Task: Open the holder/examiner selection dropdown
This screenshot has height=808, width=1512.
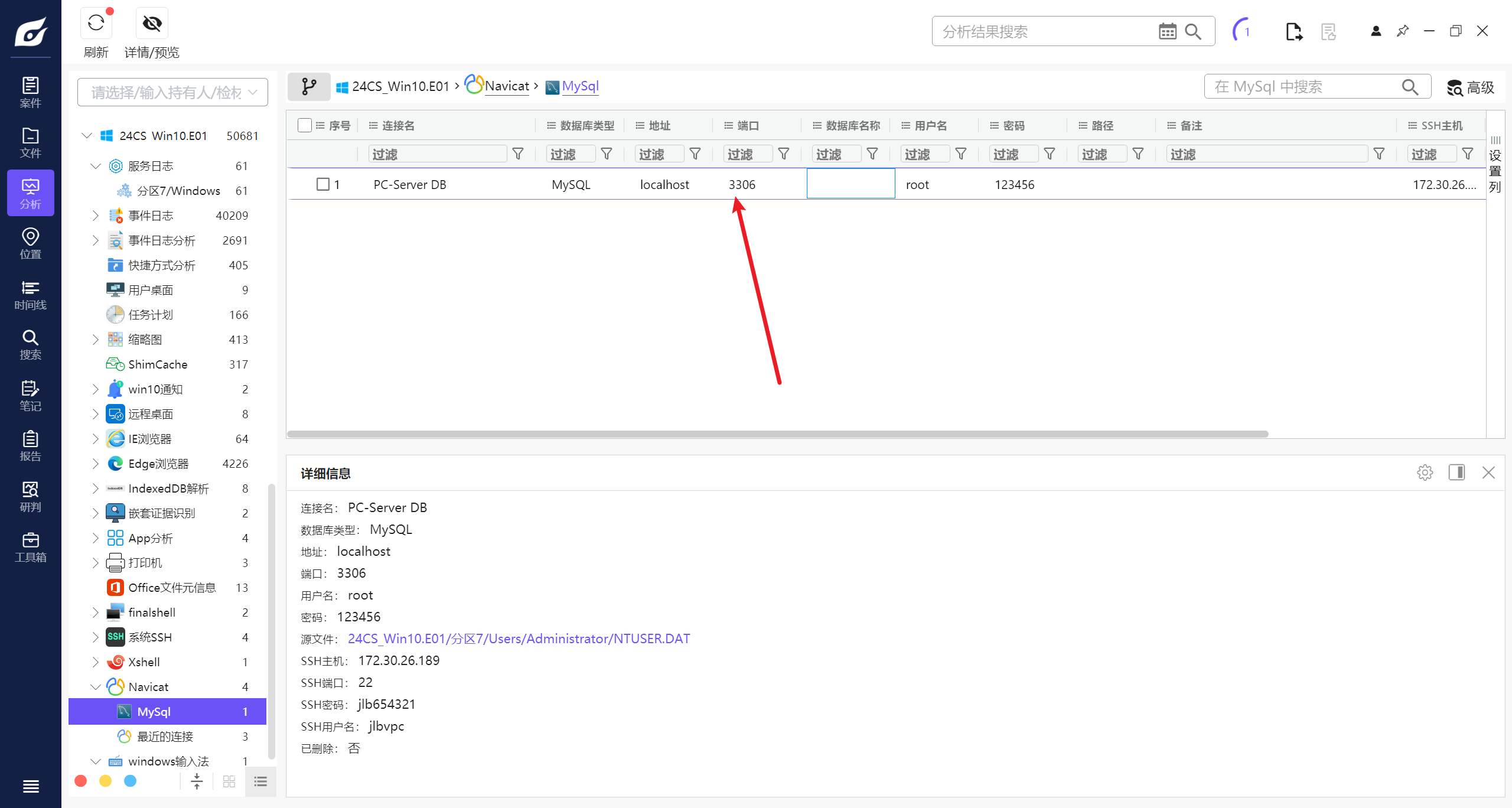Action: pyautogui.click(x=172, y=92)
